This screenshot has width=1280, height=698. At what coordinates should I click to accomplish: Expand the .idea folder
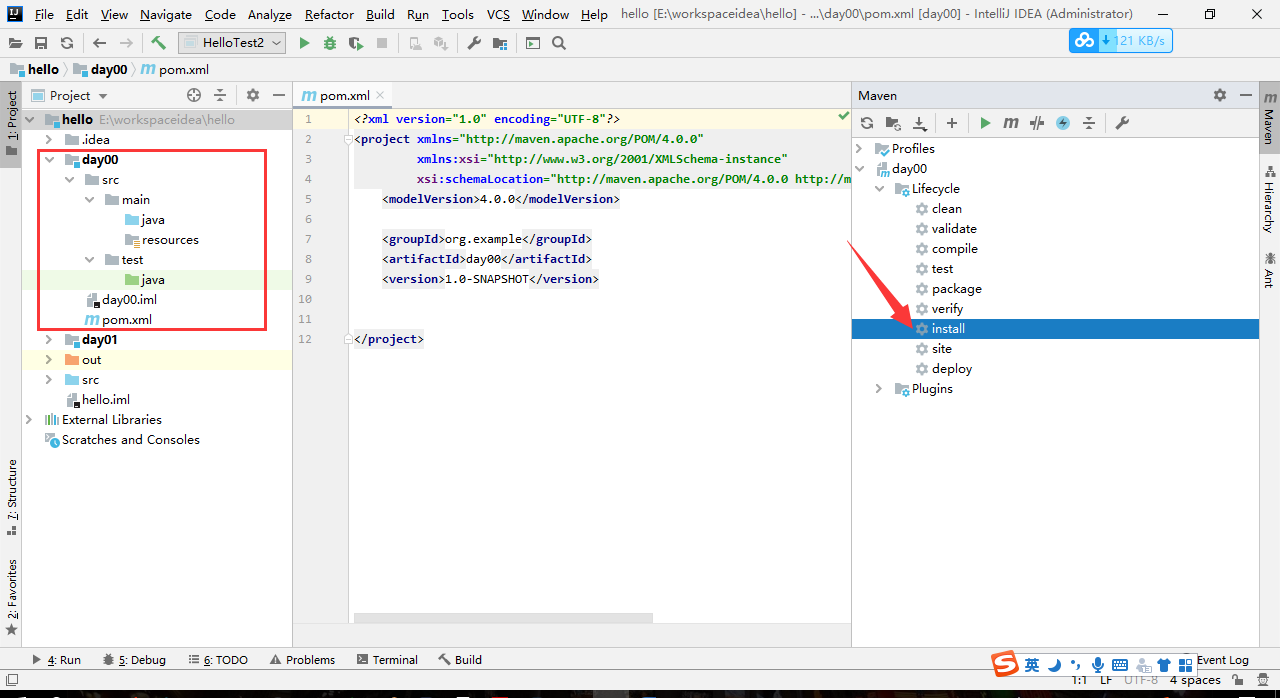point(49,140)
